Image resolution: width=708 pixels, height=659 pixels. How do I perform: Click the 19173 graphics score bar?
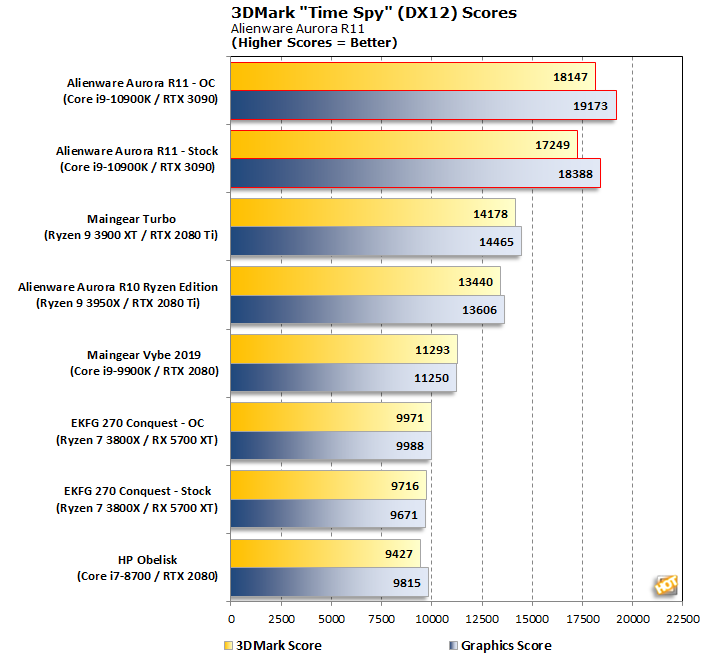(424, 105)
